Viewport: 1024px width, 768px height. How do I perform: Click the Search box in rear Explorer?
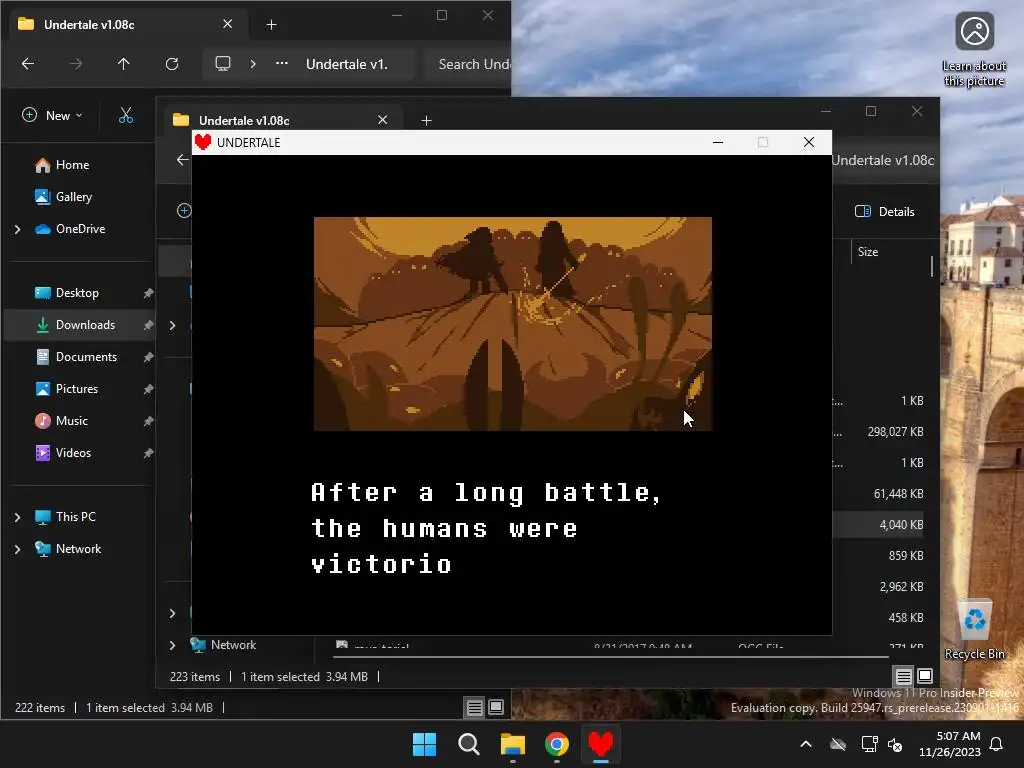(467, 64)
